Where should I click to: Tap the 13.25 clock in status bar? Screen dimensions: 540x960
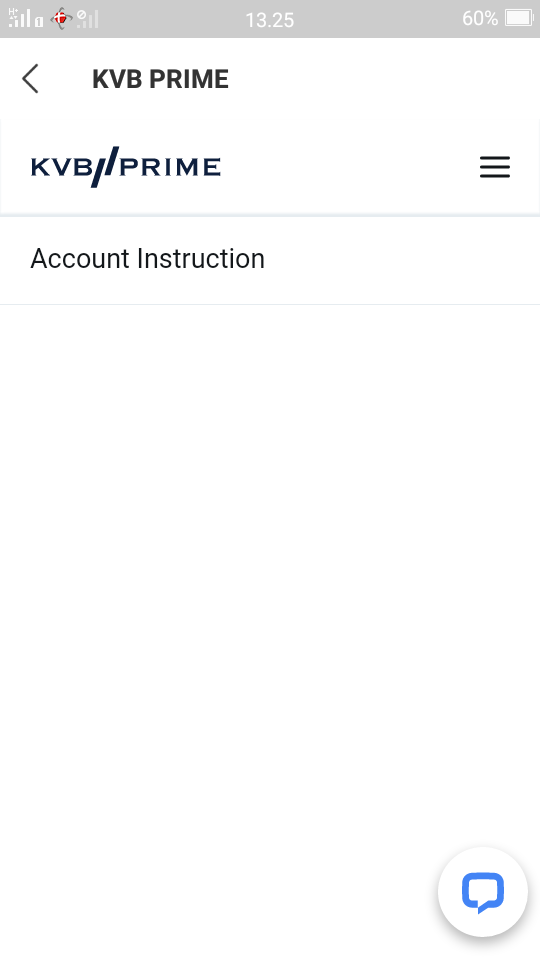pyautogui.click(x=269, y=20)
